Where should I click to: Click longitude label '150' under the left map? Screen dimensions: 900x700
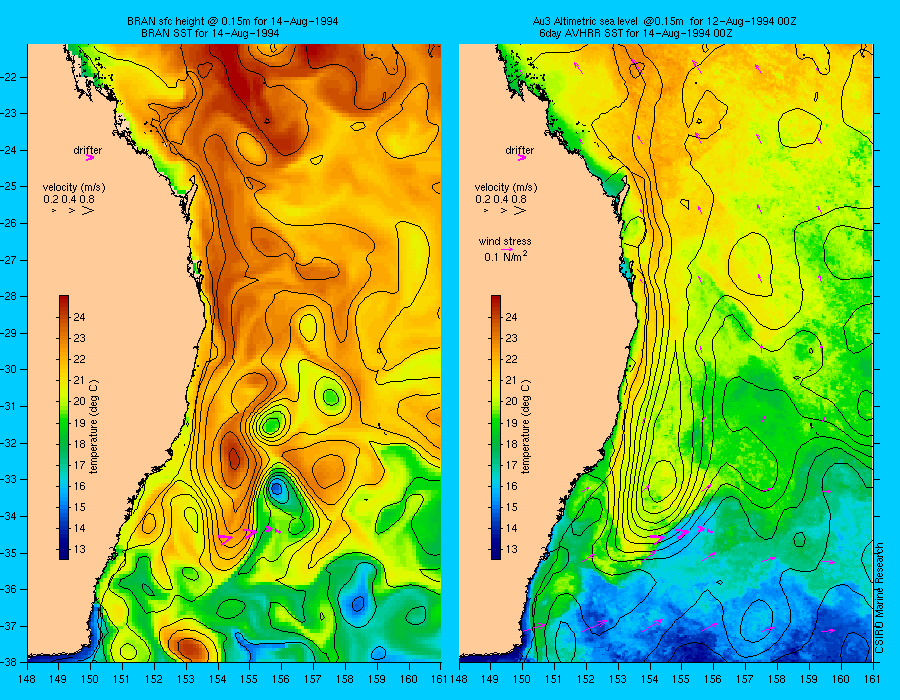(x=90, y=679)
